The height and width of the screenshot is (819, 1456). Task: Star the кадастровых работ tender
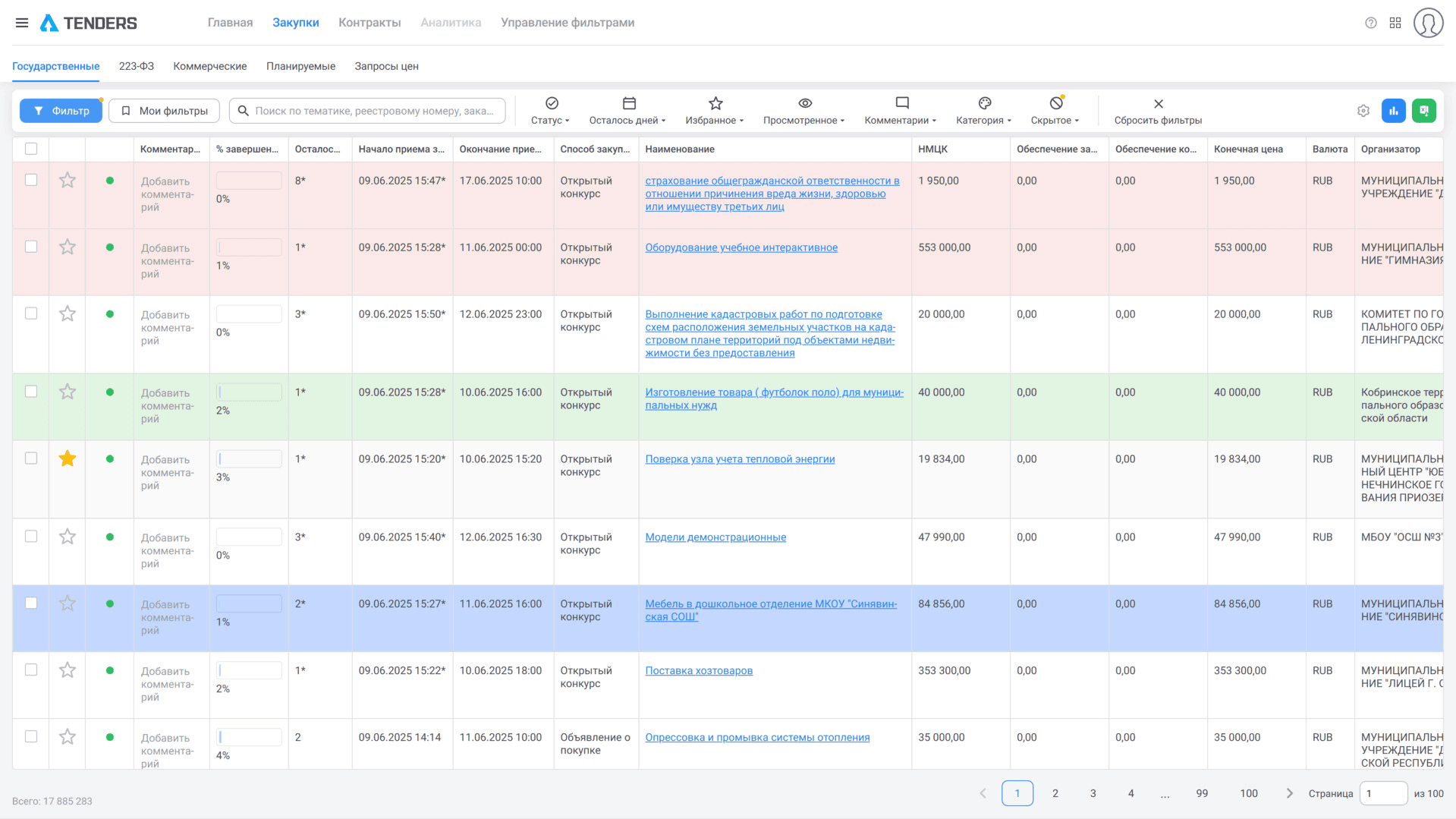[68, 314]
